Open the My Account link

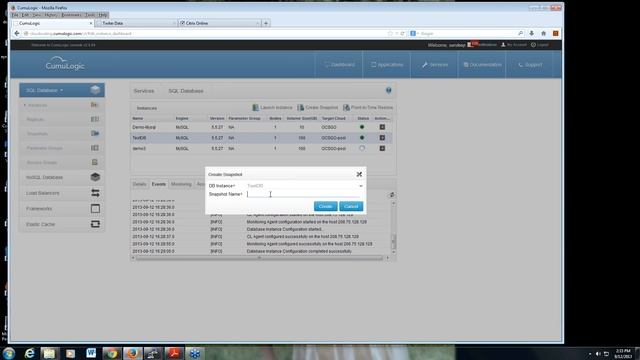(x=513, y=45)
